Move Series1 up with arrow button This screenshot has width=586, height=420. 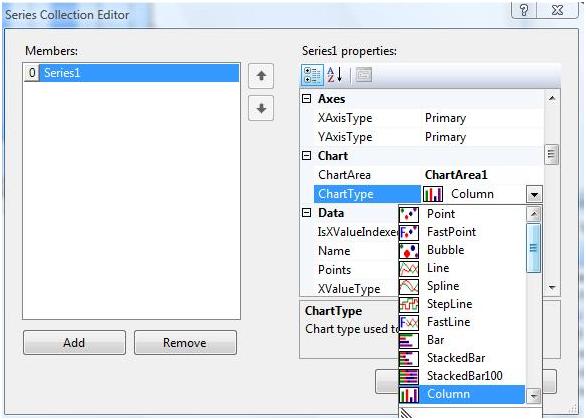(x=261, y=76)
